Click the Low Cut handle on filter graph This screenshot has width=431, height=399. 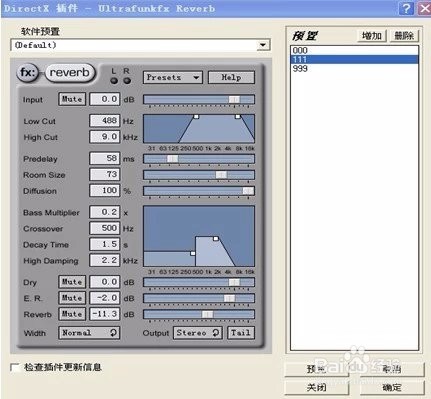point(196,117)
